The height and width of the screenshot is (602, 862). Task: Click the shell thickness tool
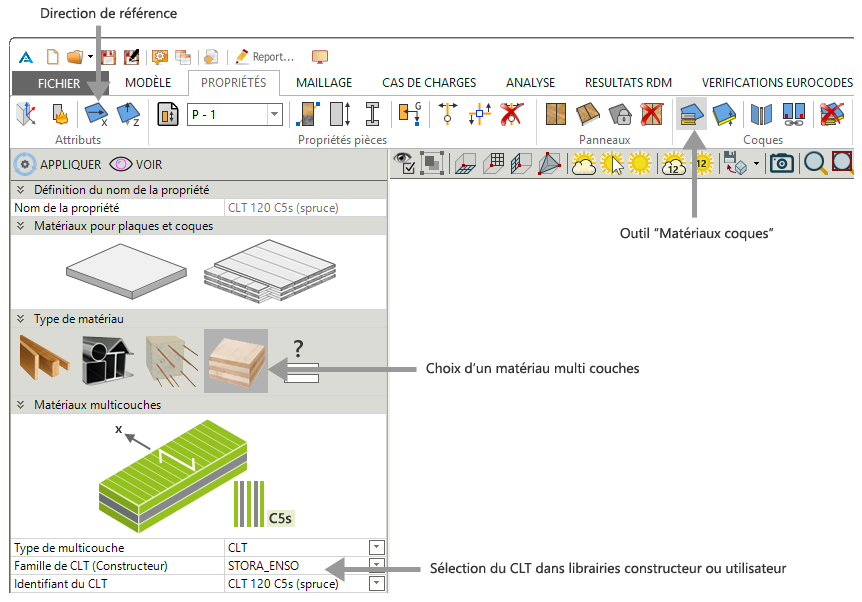724,114
